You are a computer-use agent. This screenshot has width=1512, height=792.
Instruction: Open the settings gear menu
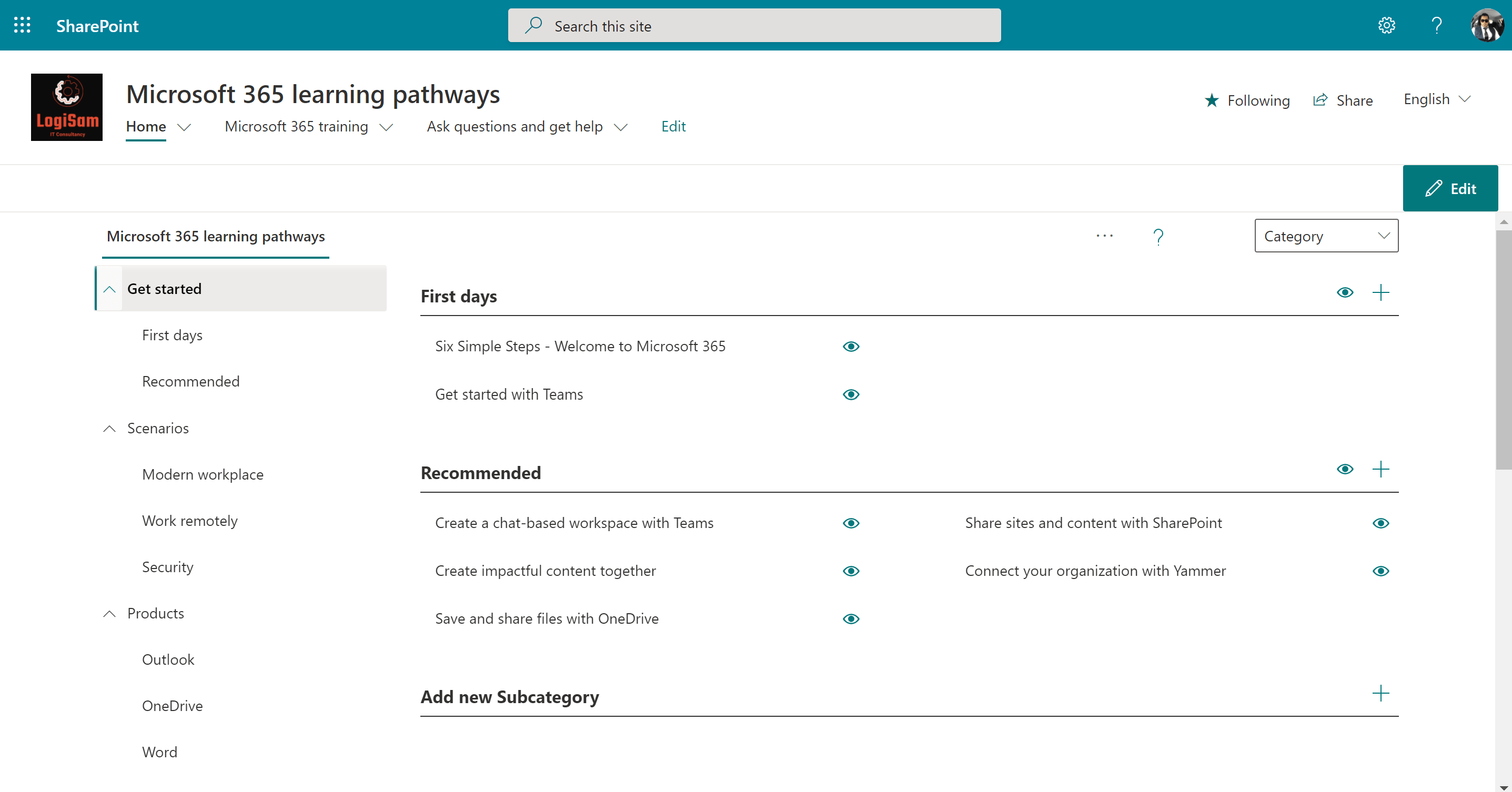pyautogui.click(x=1386, y=25)
